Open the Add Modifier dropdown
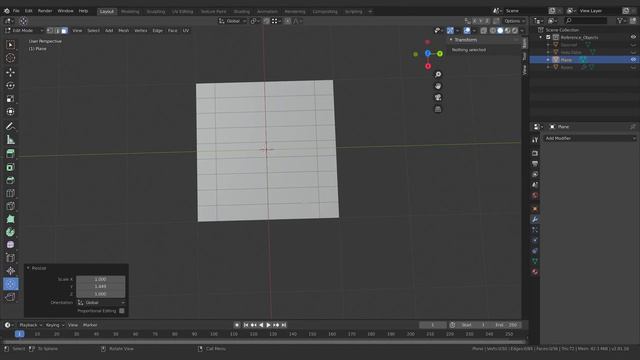This screenshot has height=360, width=640. pos(590,138)
